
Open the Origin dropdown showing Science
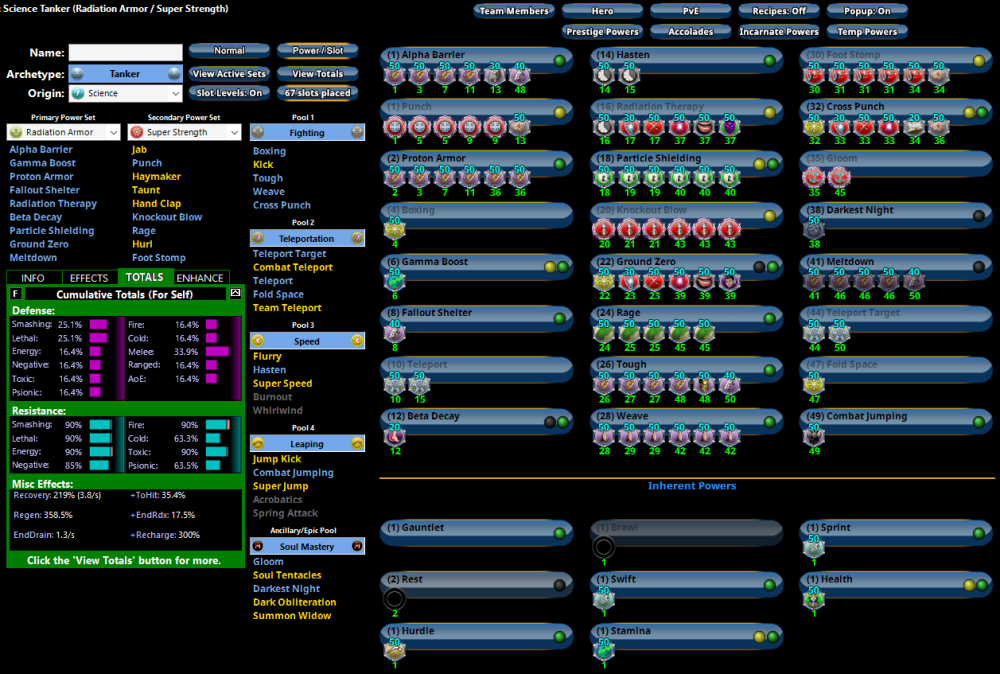(126, 93)
